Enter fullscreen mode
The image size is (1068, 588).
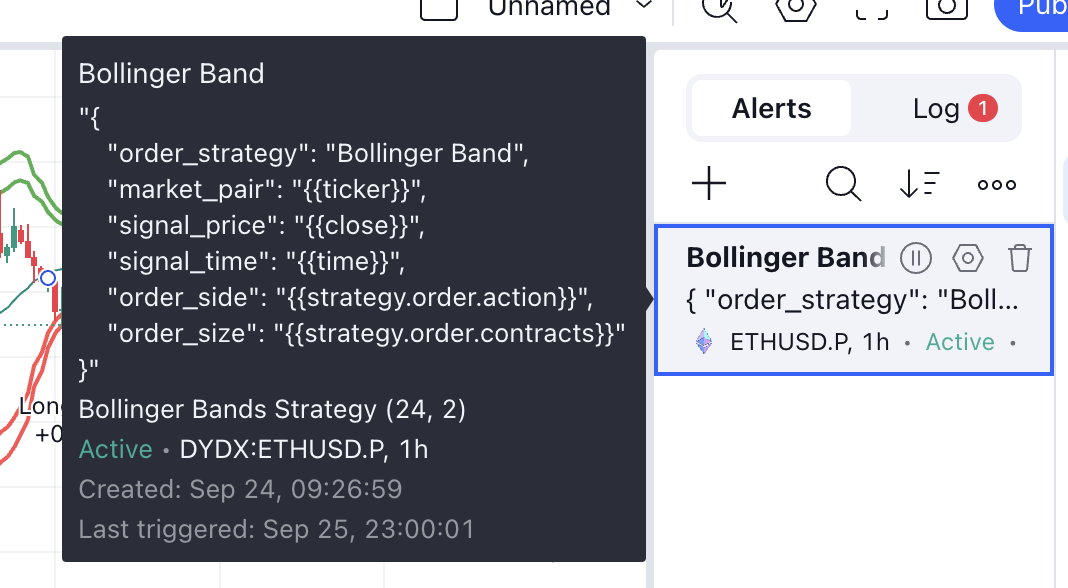coord(872,8)
